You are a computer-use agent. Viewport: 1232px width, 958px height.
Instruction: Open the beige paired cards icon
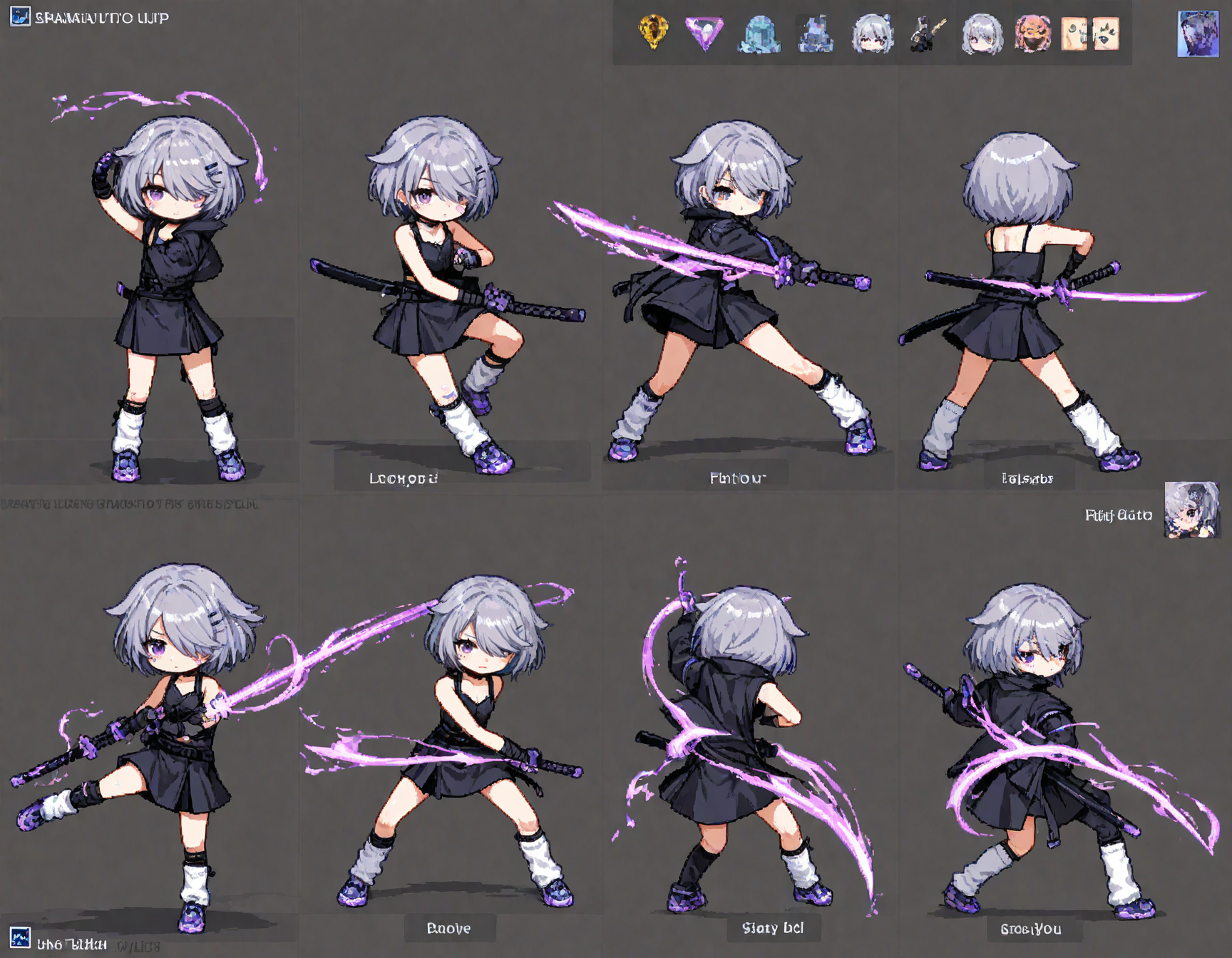[1090, 34]
